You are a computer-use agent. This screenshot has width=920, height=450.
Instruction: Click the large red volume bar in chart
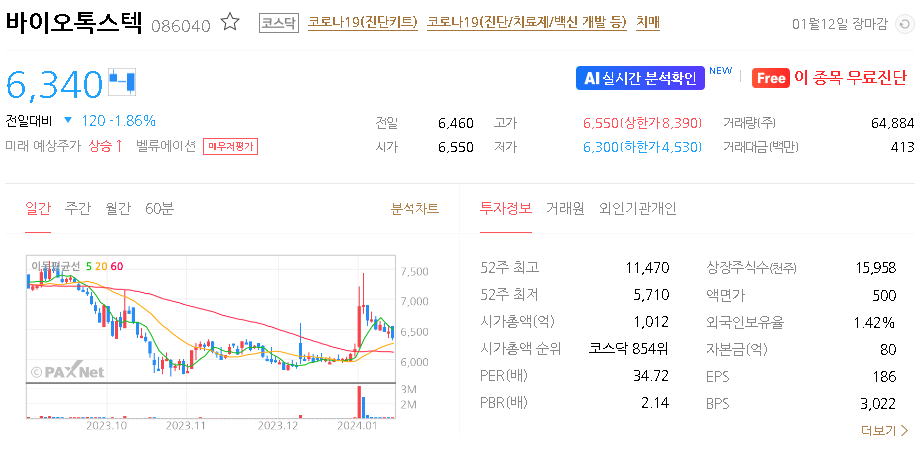(x=358, y=402)
